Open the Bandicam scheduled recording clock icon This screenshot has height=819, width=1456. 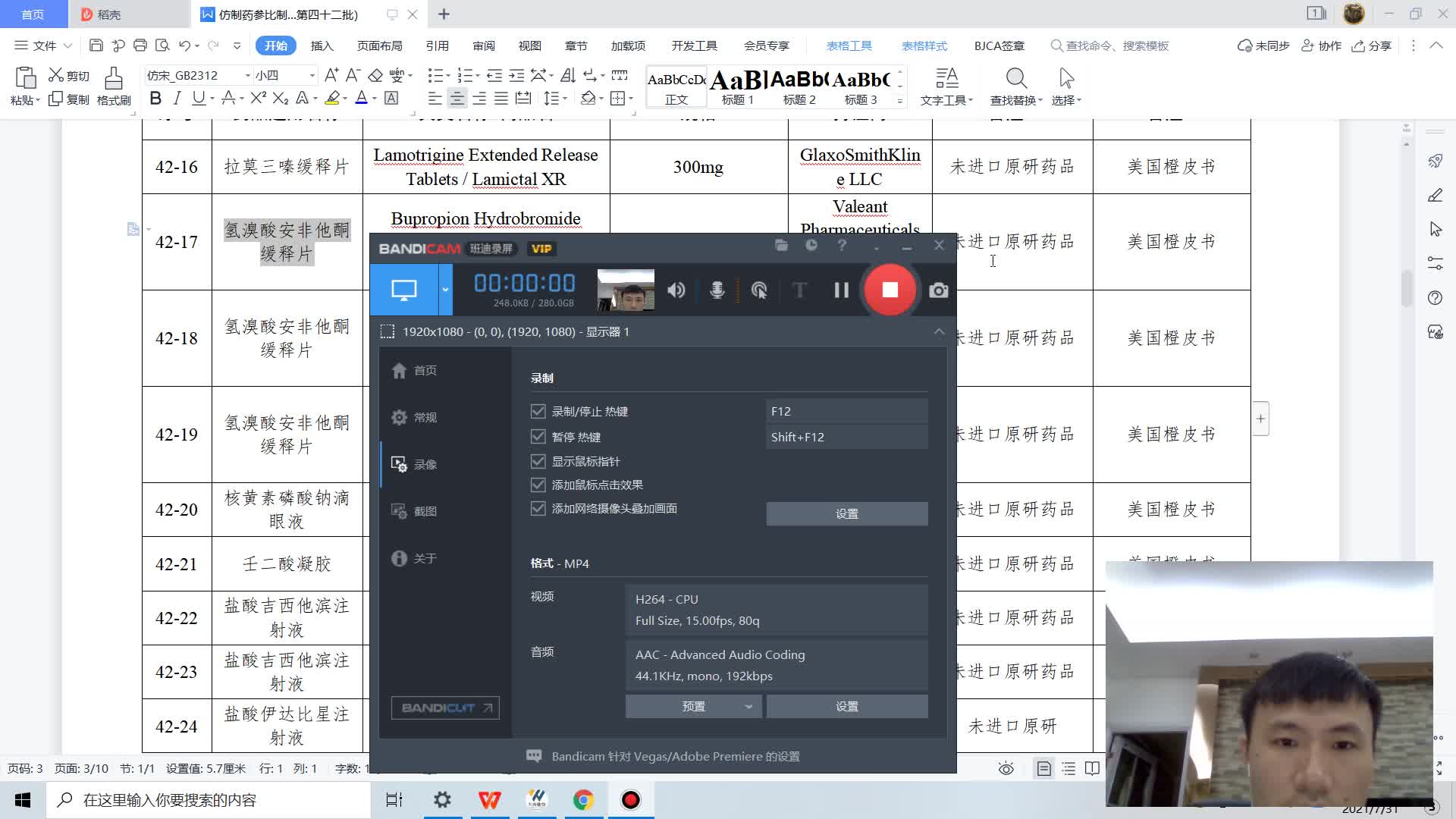(811, 246)
